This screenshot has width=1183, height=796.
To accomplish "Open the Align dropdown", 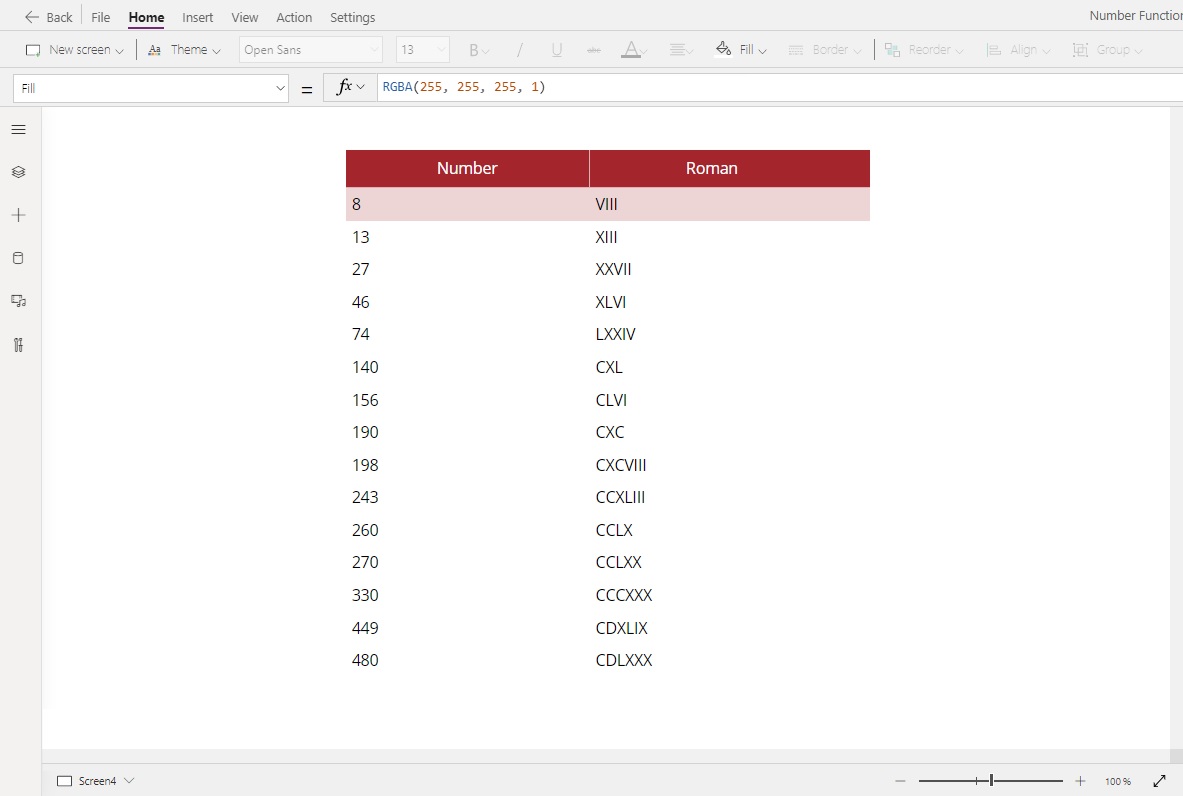I will [x=1019, y=50].
